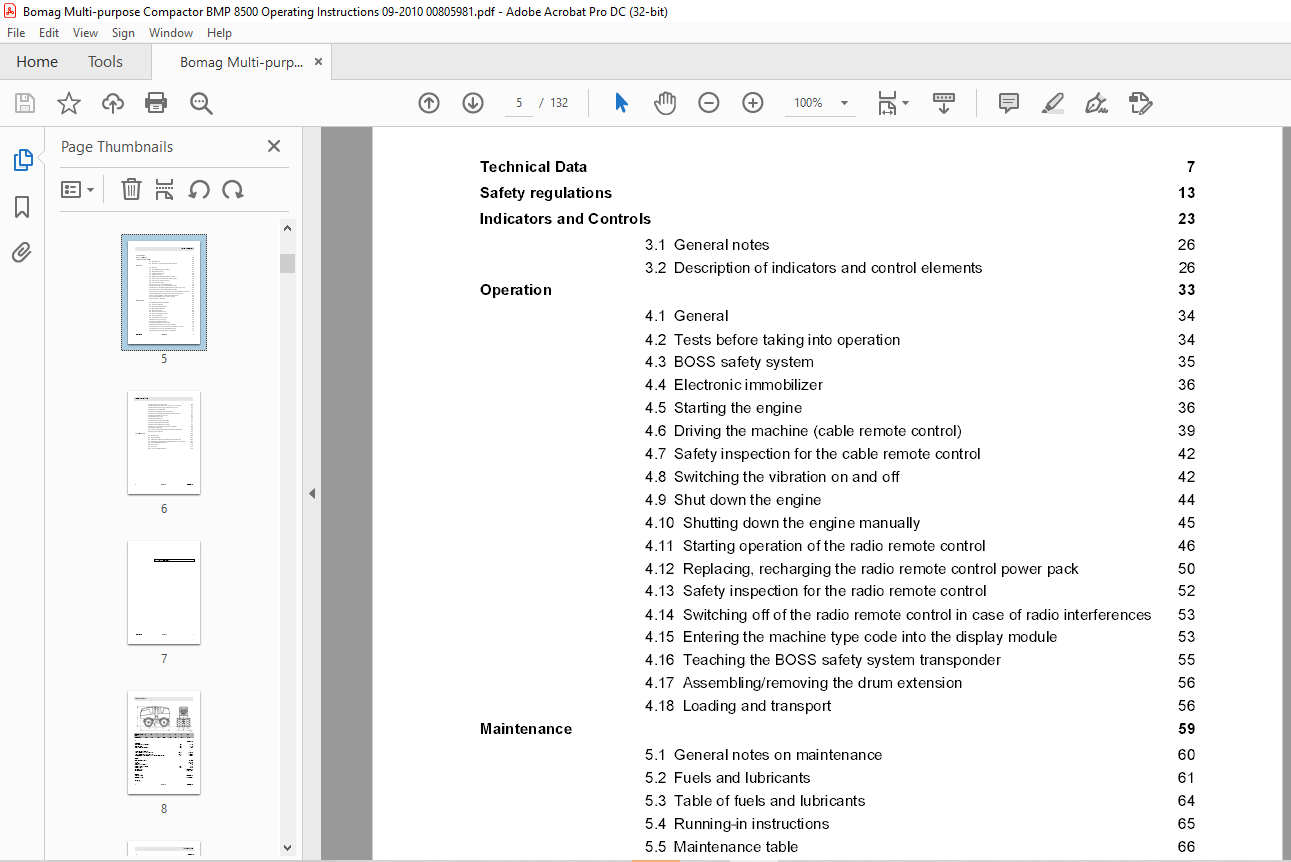Click '3.1 General notes' entry
The height and width of the screenshot is (862, 1291).
(x=707, y=245)
